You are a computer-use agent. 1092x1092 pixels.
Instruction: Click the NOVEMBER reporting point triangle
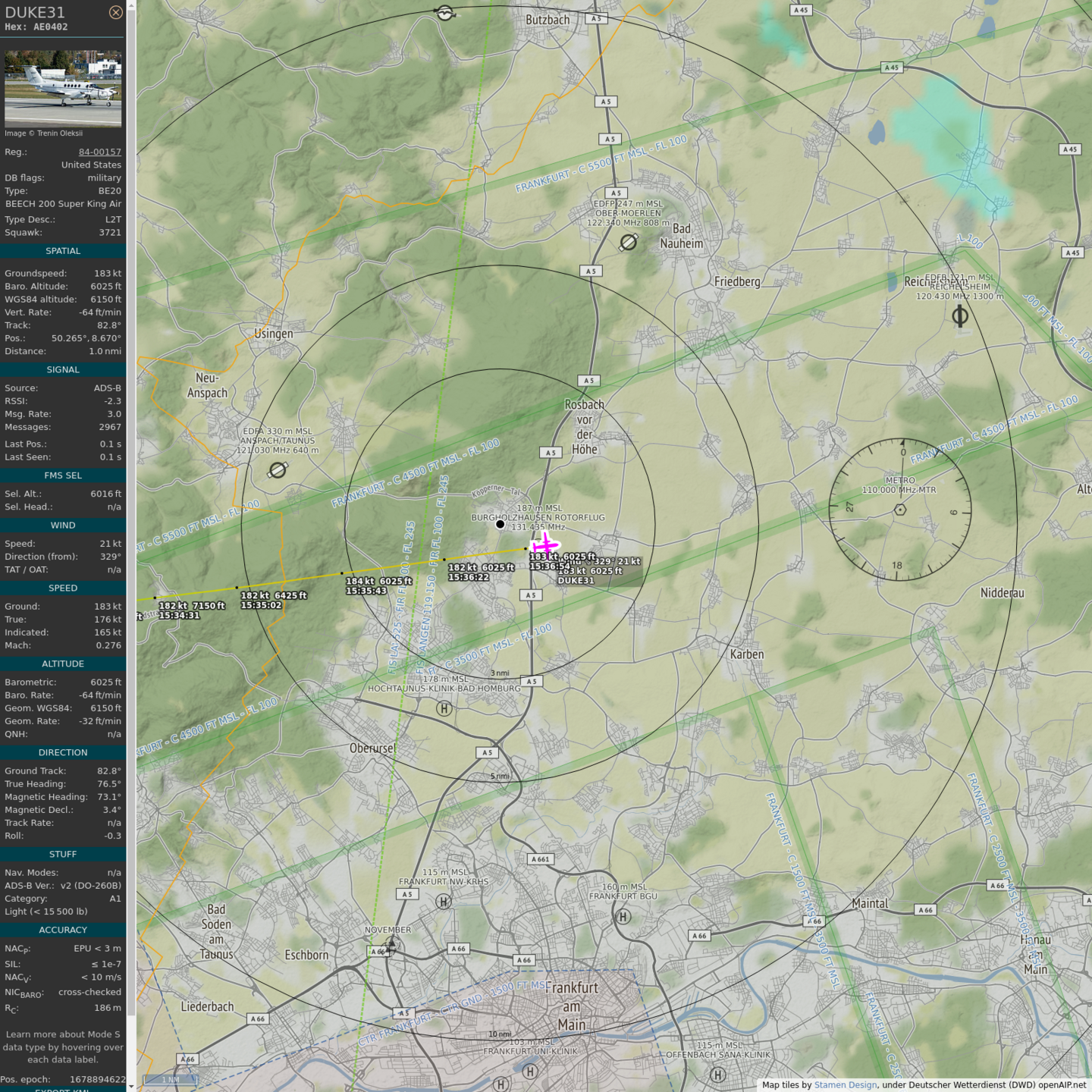click(391, 945)
